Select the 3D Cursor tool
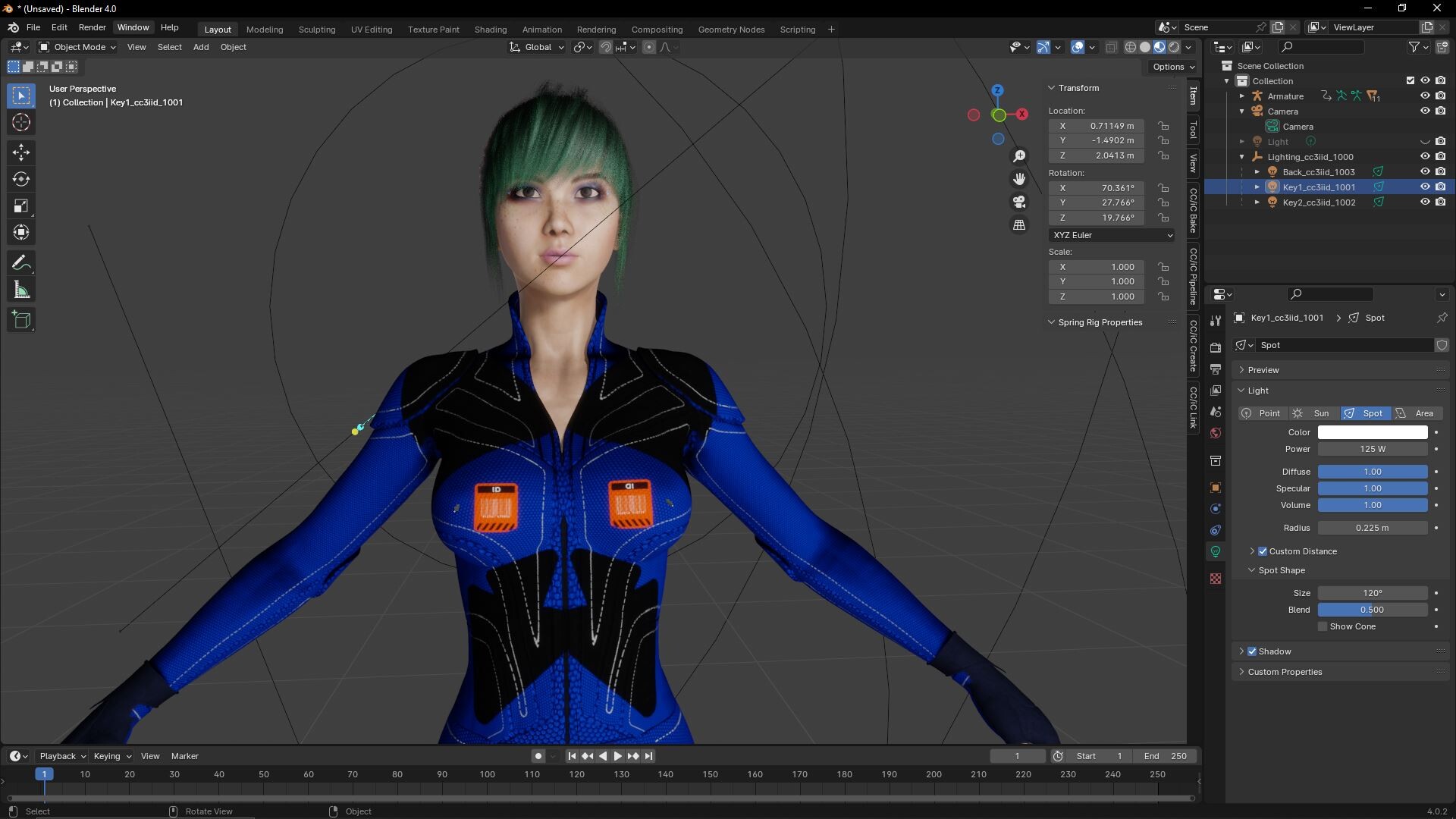The height and width of the screenshot is (819, 1456). click(21, 122)
